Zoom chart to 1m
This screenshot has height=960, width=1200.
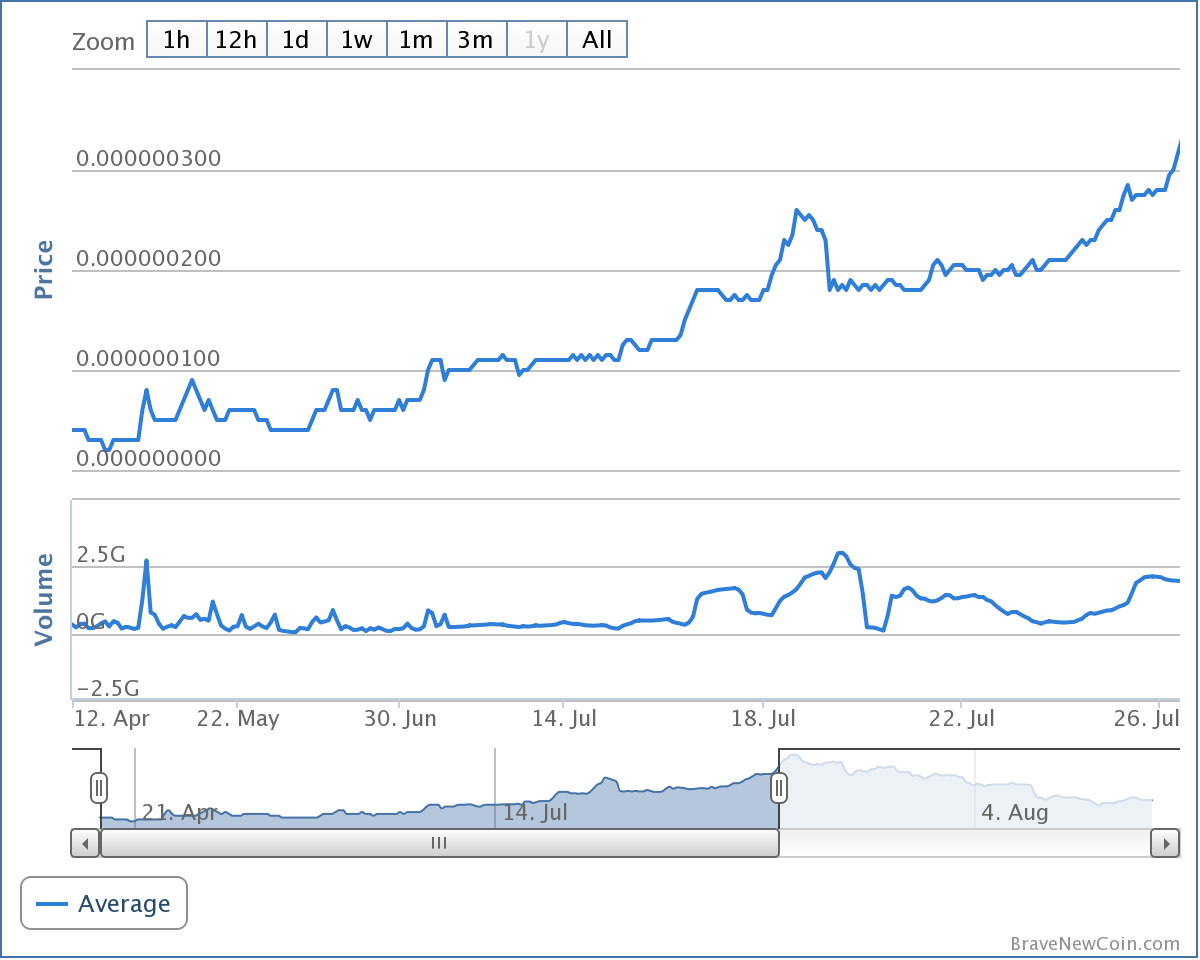416,40
